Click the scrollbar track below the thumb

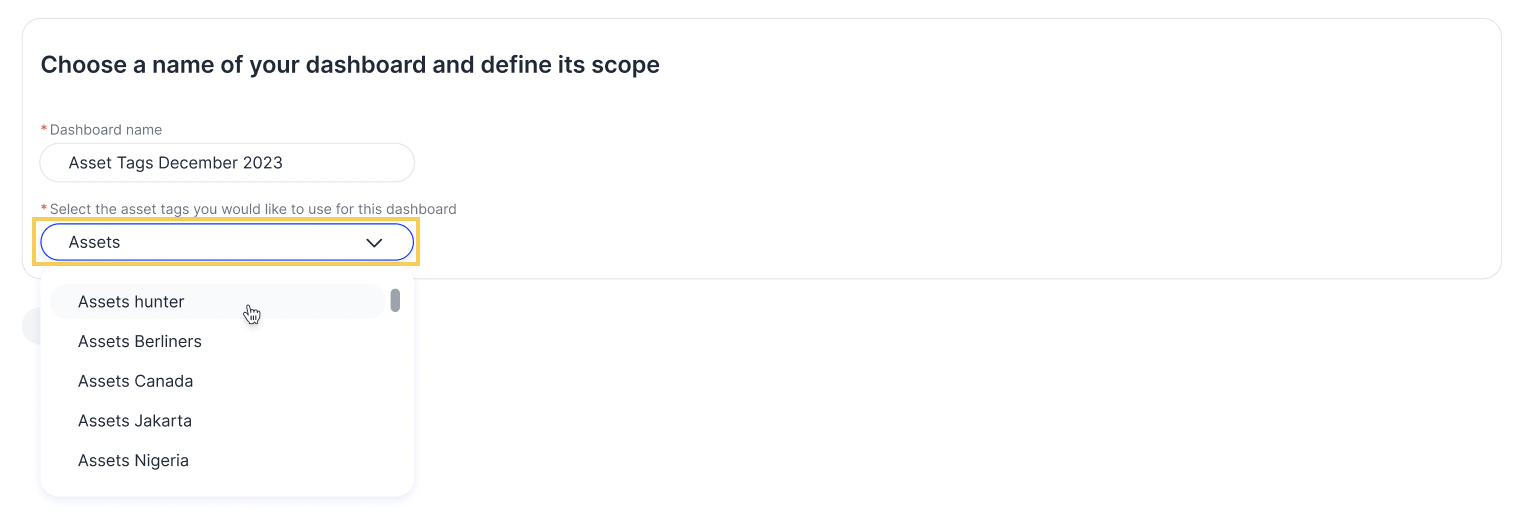point(396,400)
